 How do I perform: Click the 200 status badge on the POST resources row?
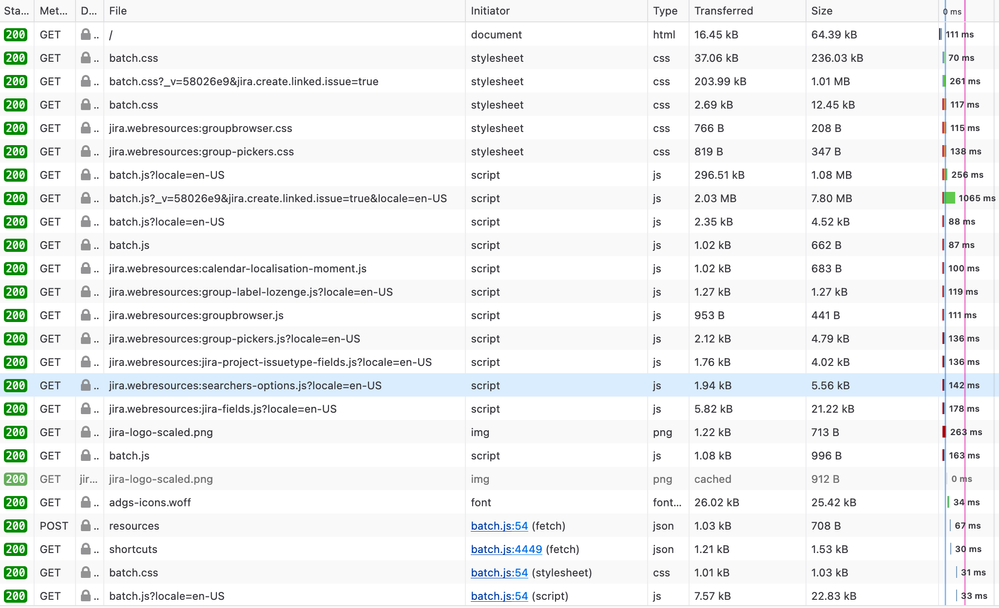click(20, 525)
